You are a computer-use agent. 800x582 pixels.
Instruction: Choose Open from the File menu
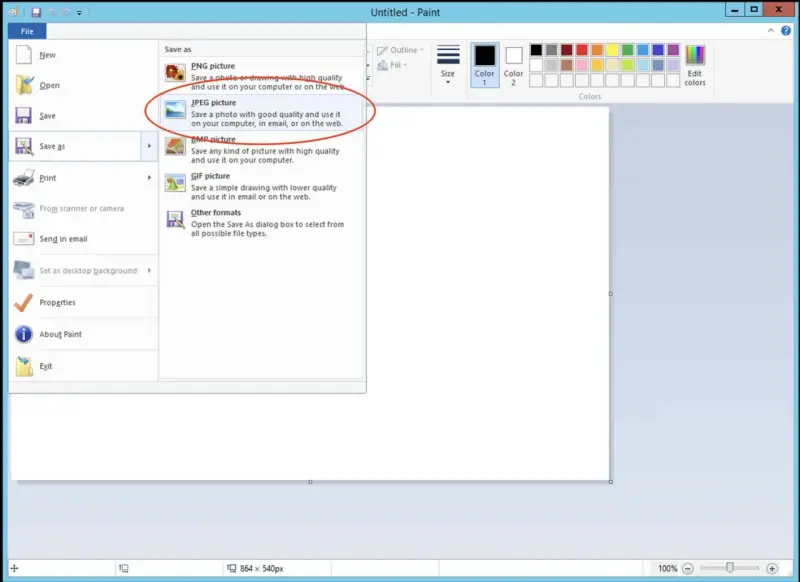pos(83,85)
